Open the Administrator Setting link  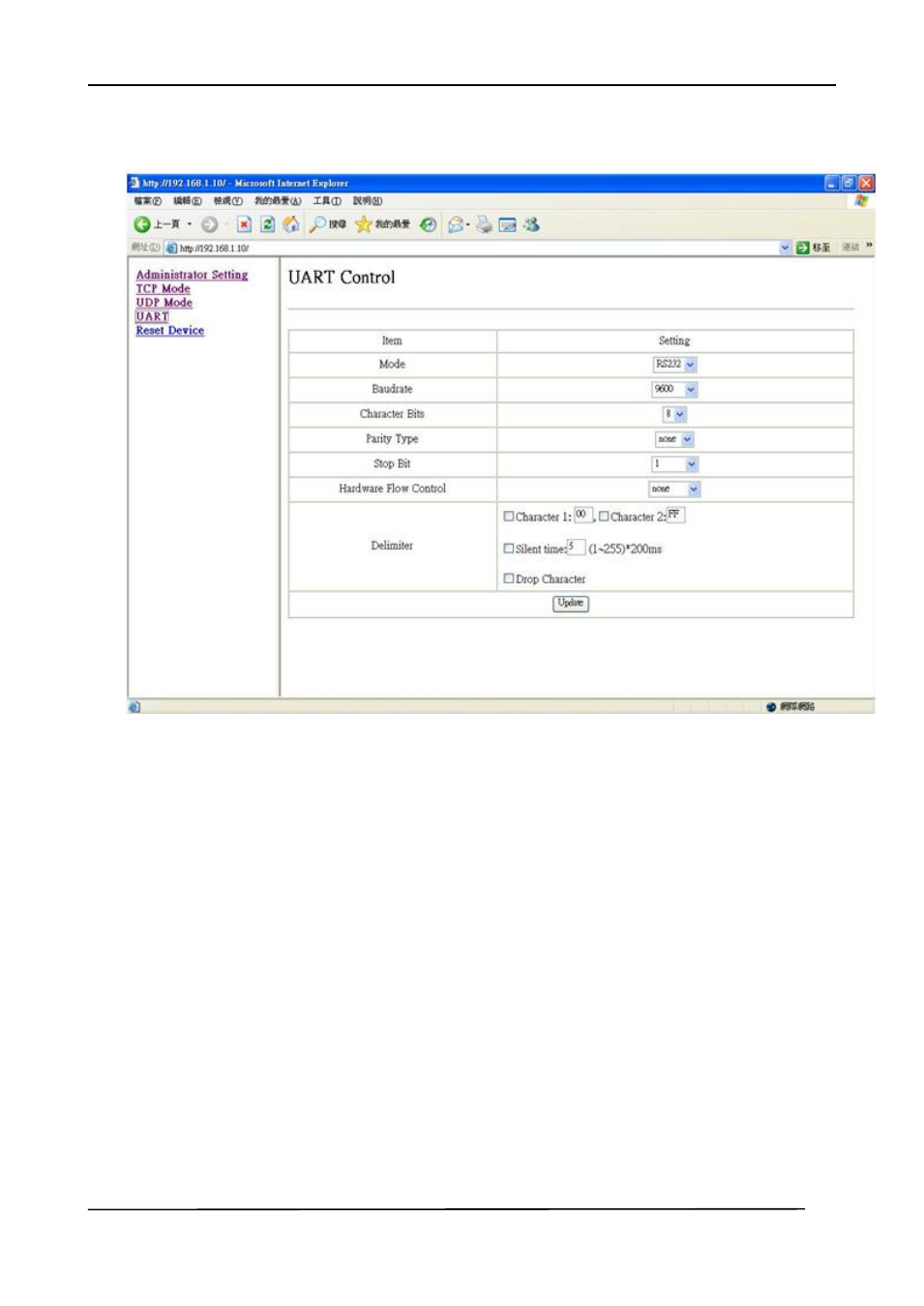(192, 275)
